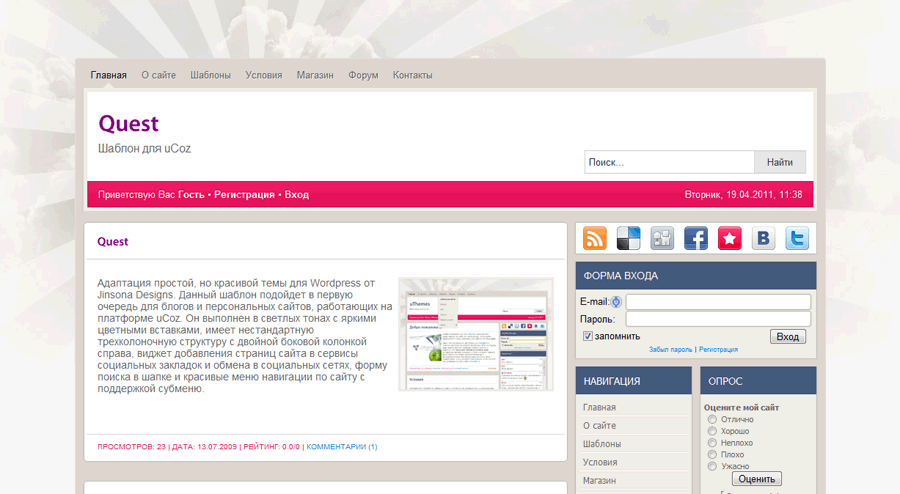Open the 'Шаблоны' top menu item
The width and height of the screenshot is (900, 494).
point(211,75)
